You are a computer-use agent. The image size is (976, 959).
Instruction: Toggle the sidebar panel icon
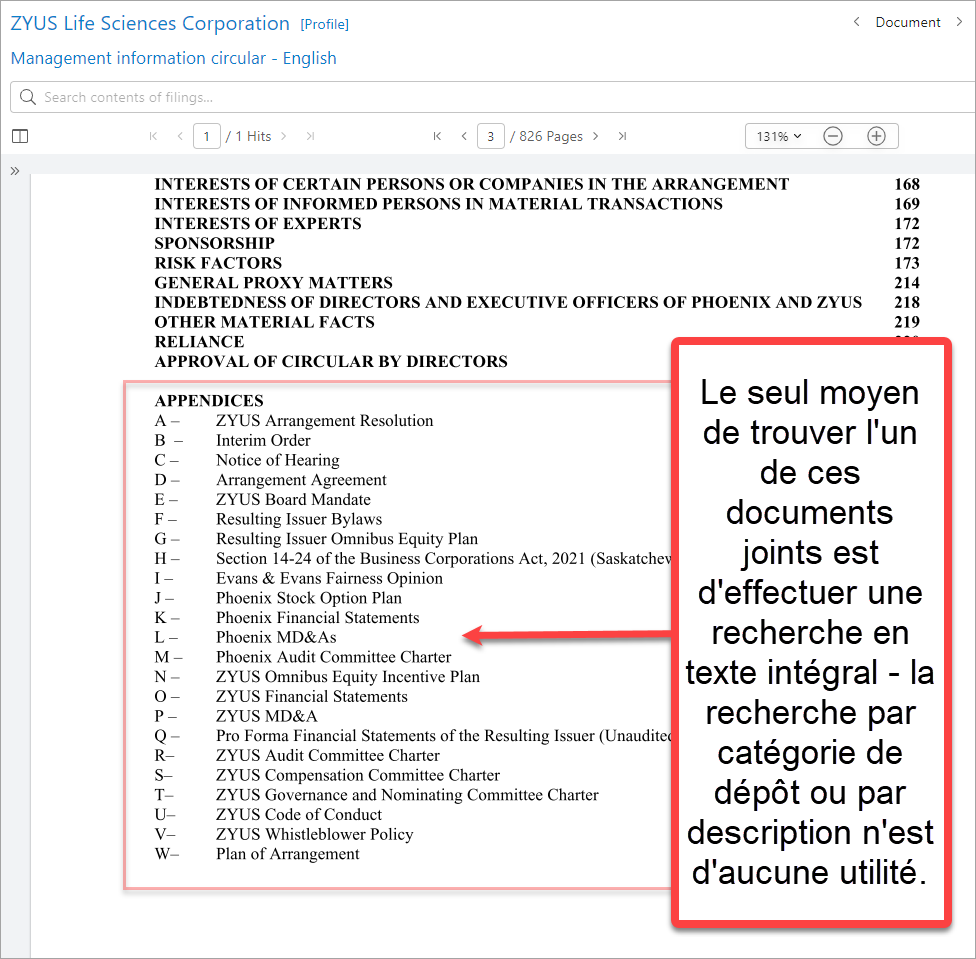(x=20, y=136)
